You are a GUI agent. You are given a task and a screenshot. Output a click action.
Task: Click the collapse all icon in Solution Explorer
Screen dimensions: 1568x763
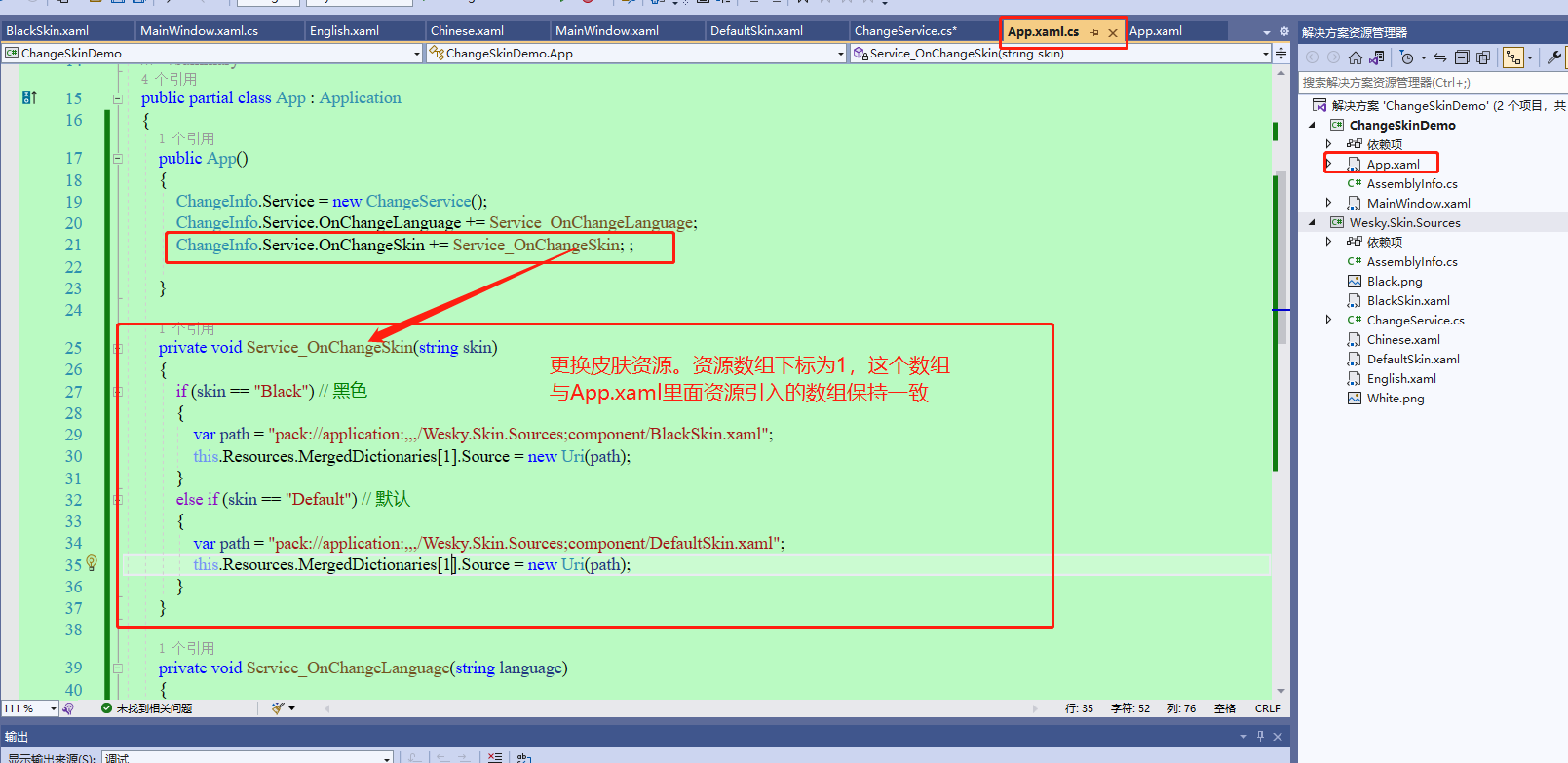[x=1462, y=57]
